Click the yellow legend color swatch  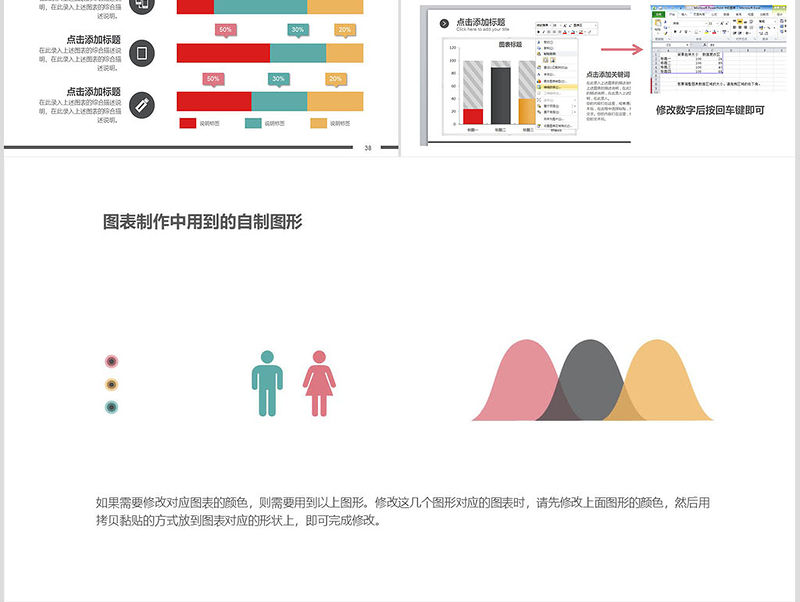(x=318, y=124)
